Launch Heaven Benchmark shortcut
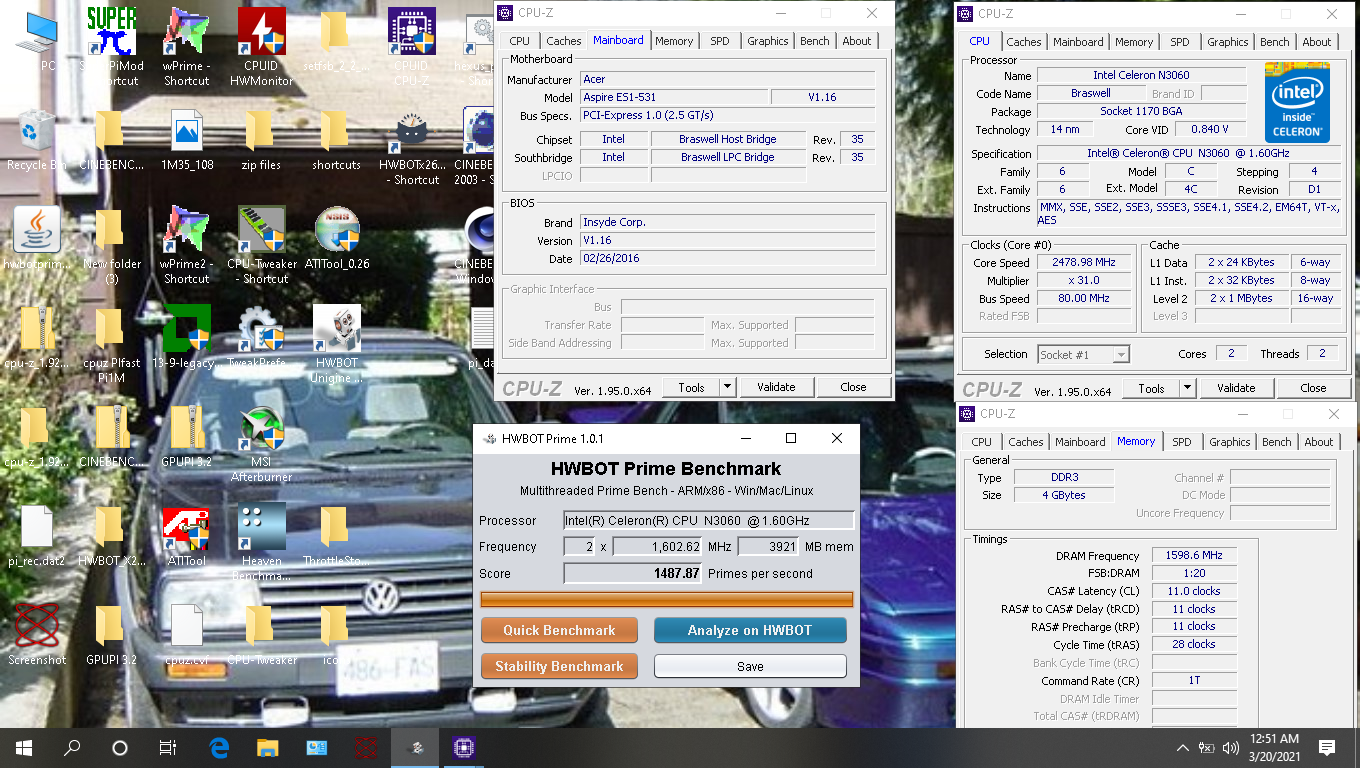The width and height of the screenshot is (1360, 768). click(x=262, y=541)
